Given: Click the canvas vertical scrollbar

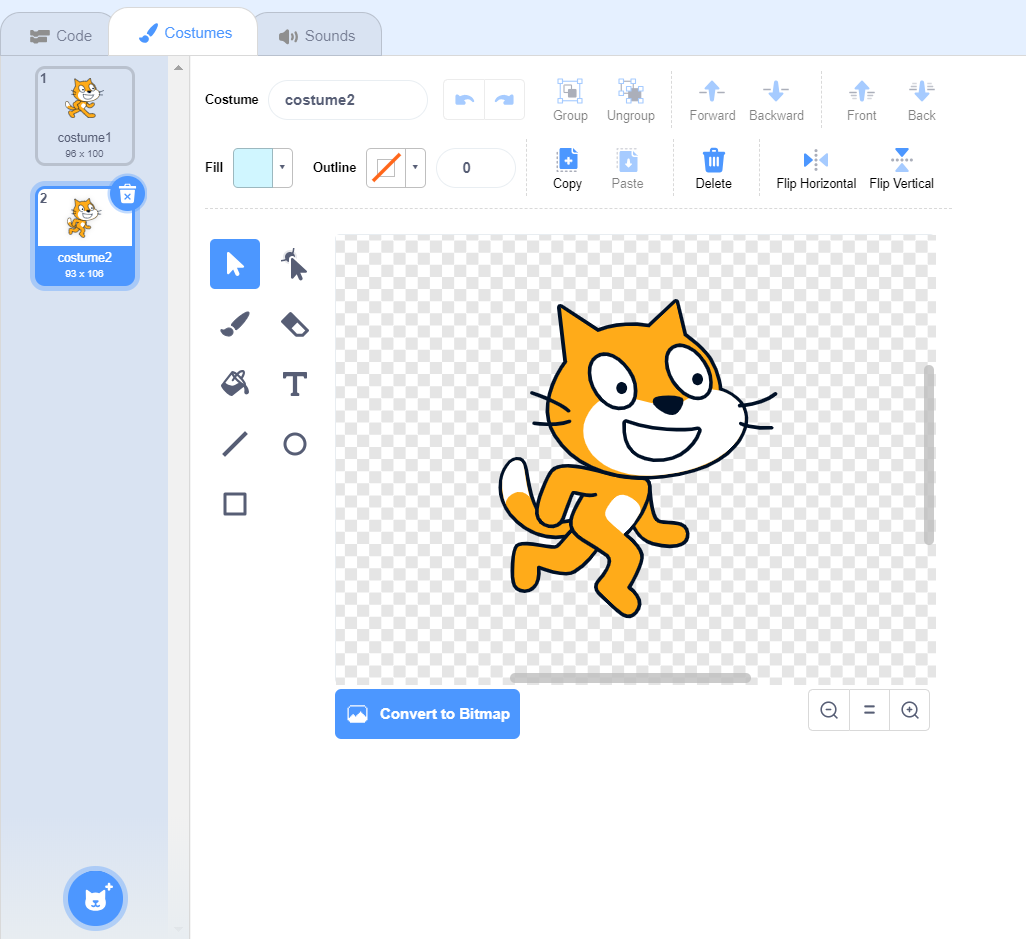Looking at the screenshot, I should 929,455.
